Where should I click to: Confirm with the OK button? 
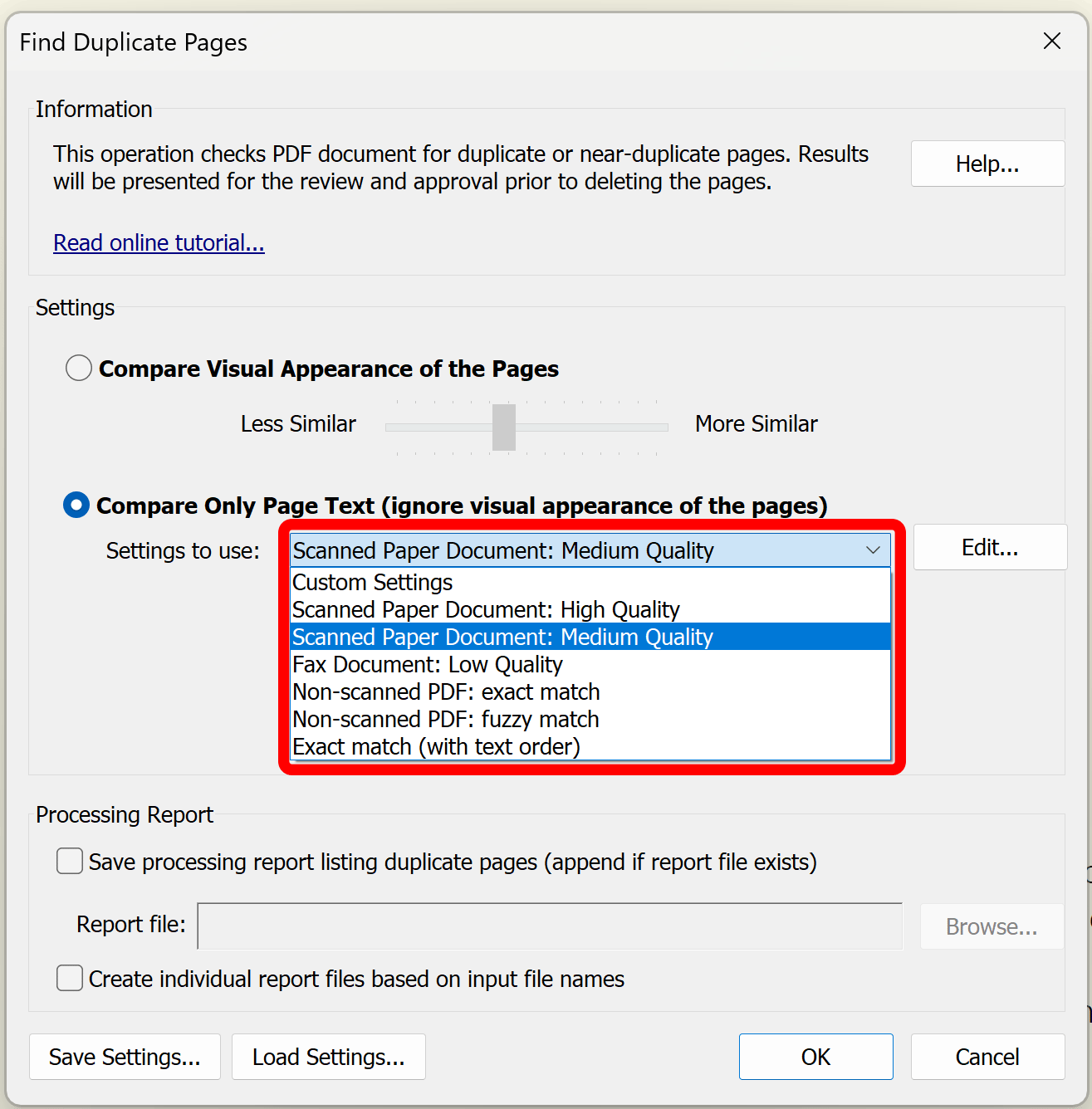tap(815, 1057)
